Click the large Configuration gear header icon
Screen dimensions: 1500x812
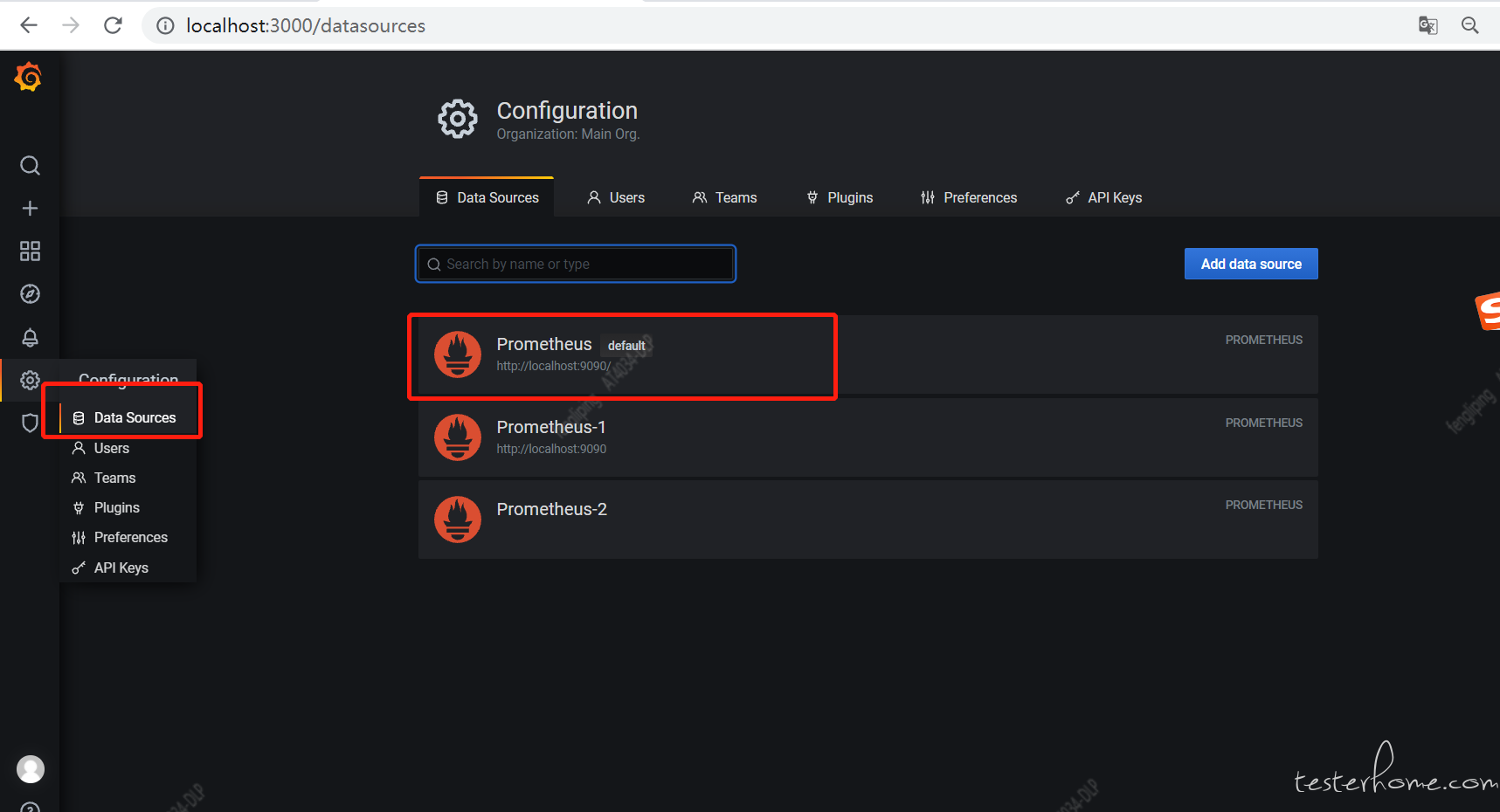point(458,119)
